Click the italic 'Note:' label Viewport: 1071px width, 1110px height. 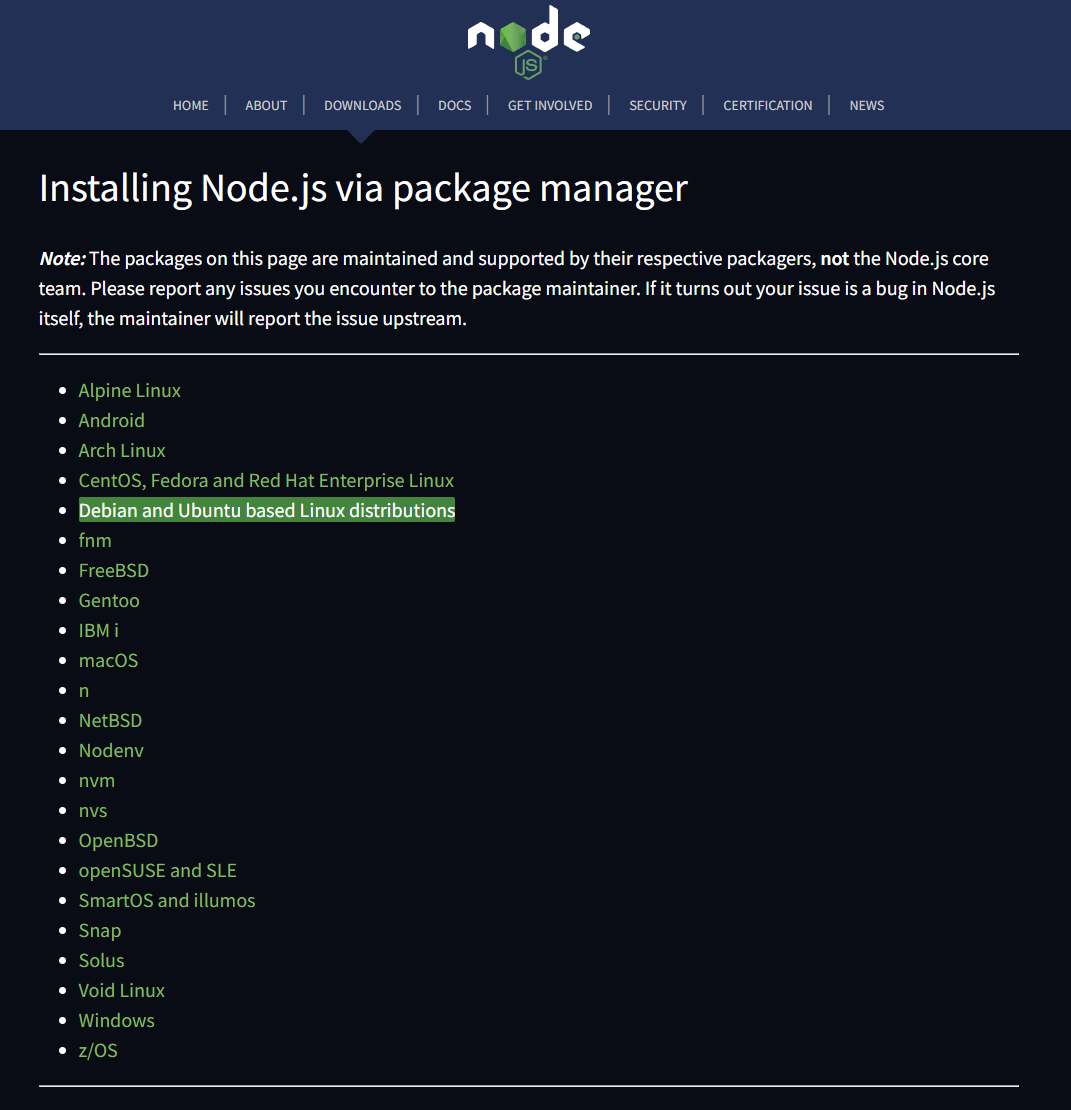pyautogui.click(x=62, y=258)
